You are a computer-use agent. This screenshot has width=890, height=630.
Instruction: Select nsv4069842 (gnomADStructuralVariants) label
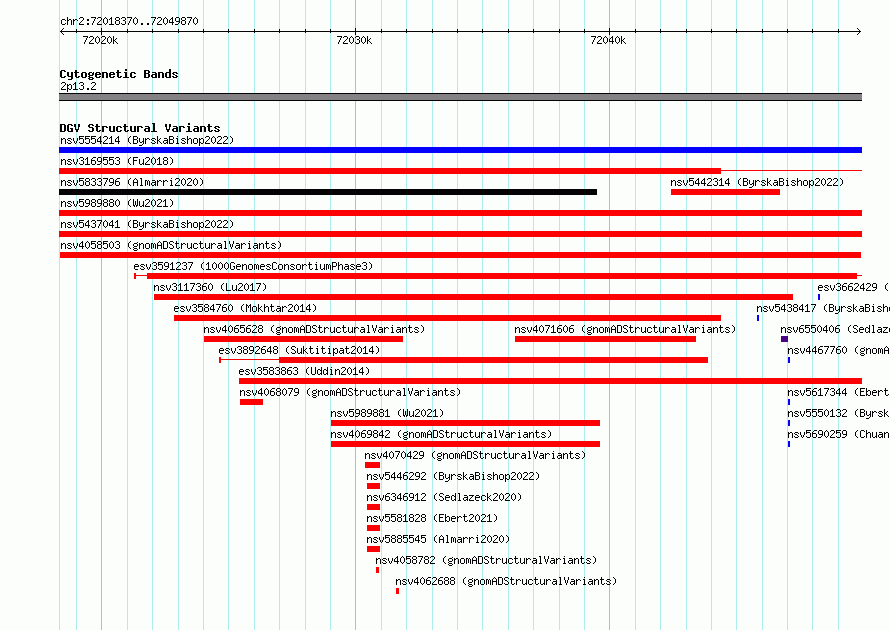(x=441, y=434)
